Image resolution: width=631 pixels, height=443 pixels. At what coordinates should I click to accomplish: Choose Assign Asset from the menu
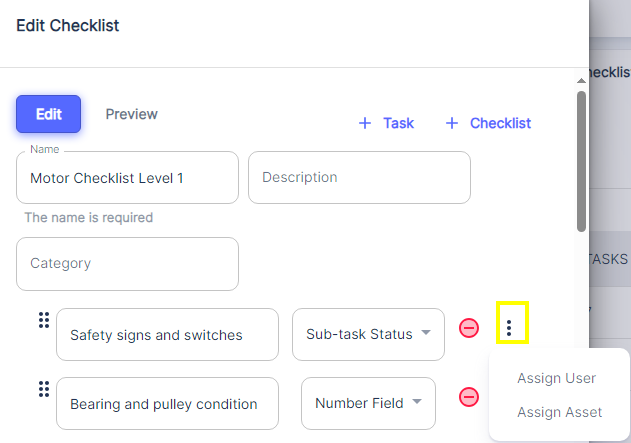559,412
